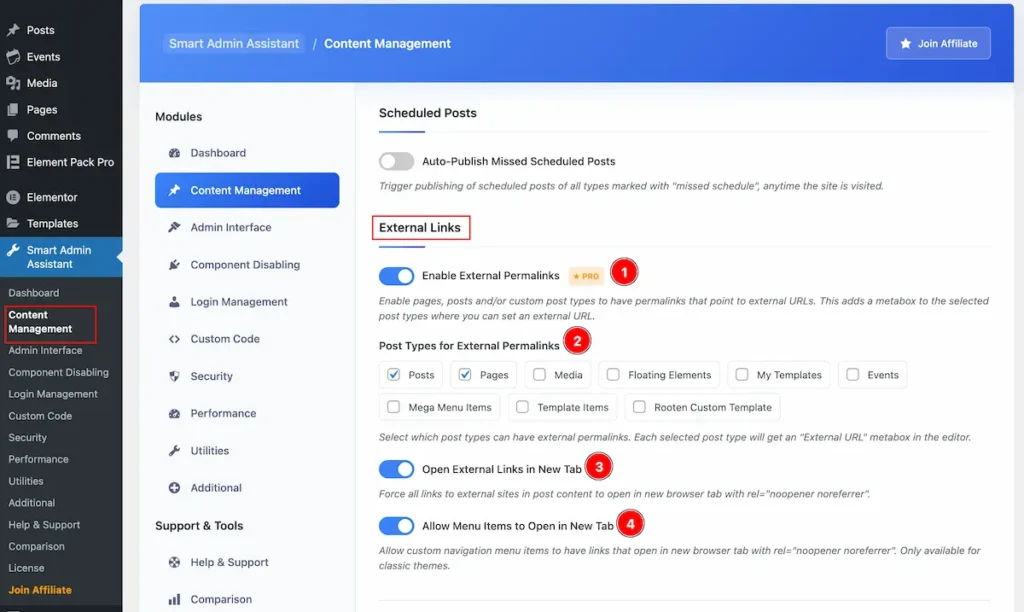Image resolution: width=1024 pixels, height=612 pixels.
Task: Click the star icon in Join Affiliate button
Action: [905, 43]
